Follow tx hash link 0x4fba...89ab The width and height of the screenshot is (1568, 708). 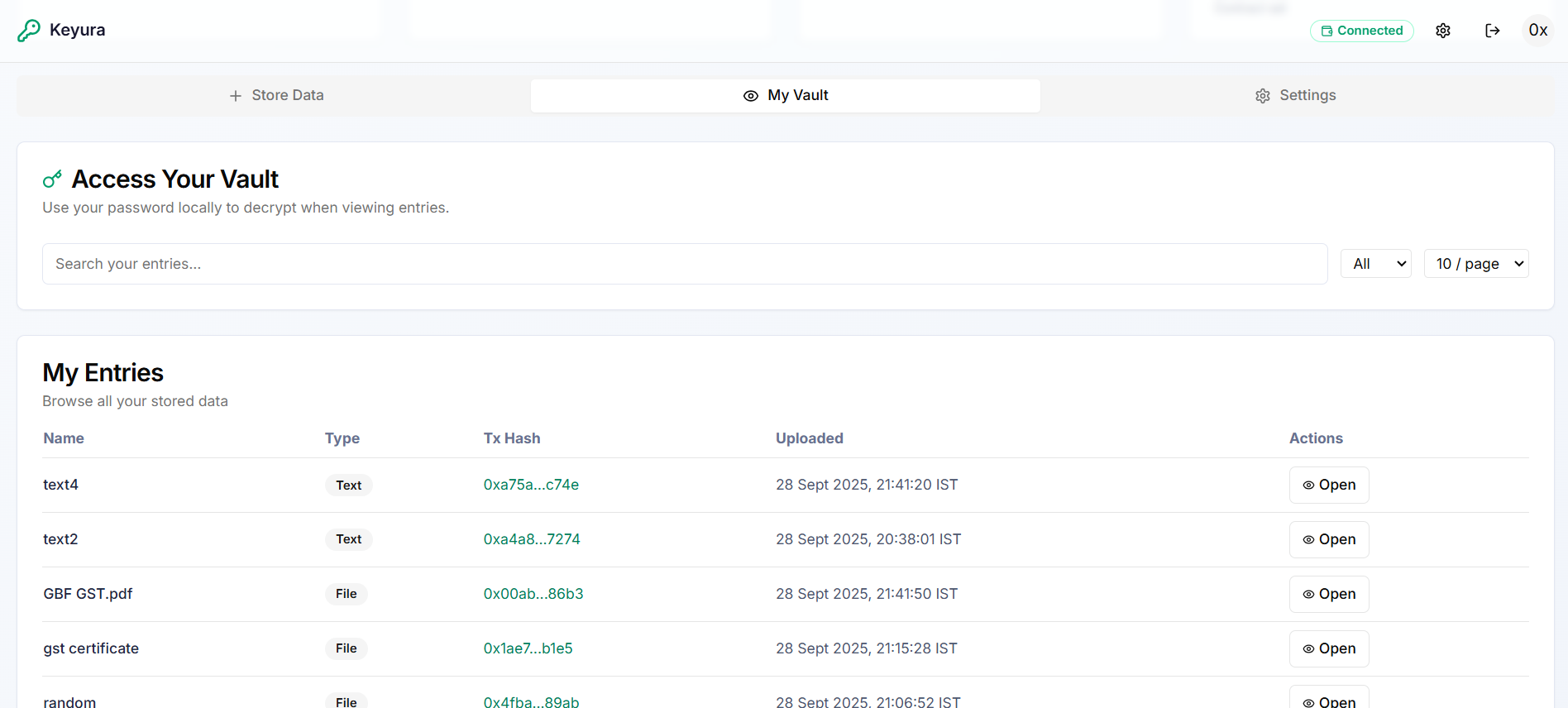531,701
